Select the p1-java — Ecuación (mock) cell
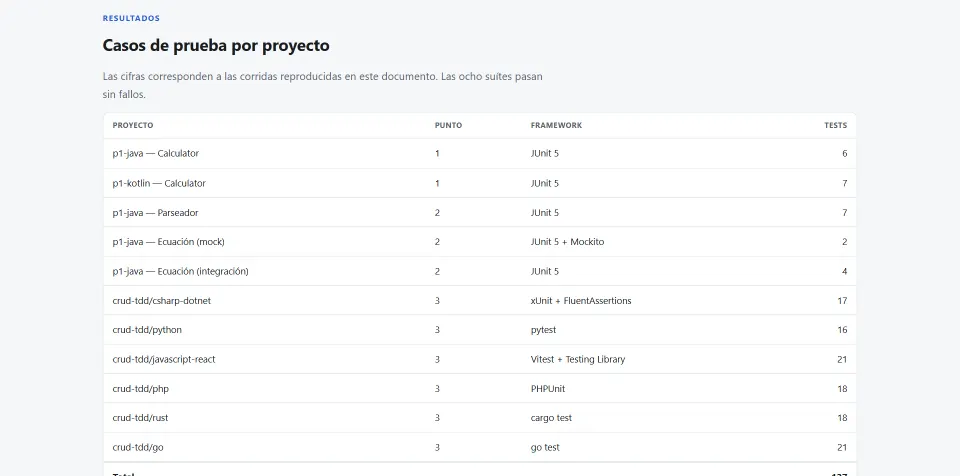The width and height of the screenshot is (960, 476). point(168,242)
